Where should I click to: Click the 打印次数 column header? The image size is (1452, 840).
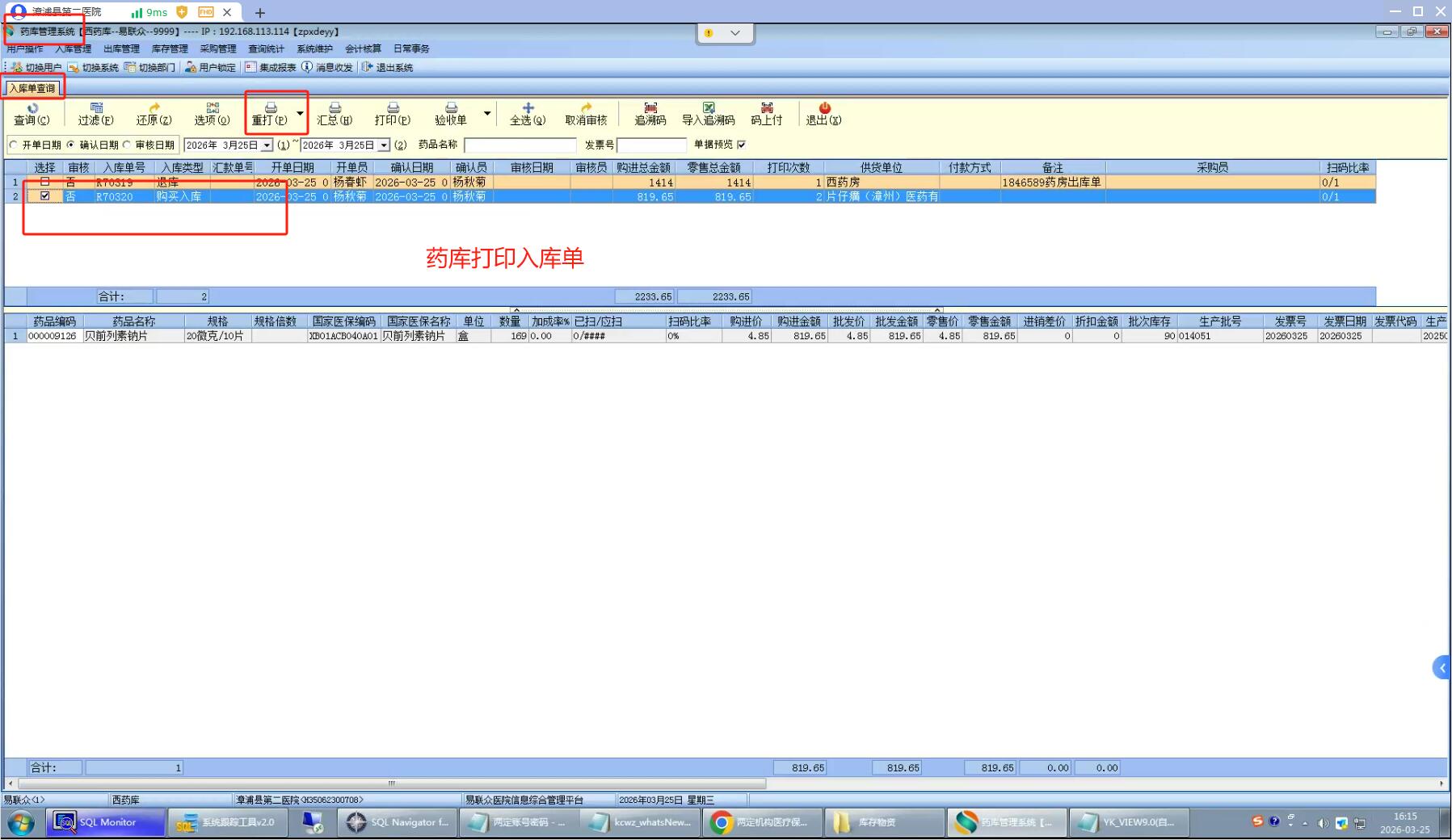(788, 167)
